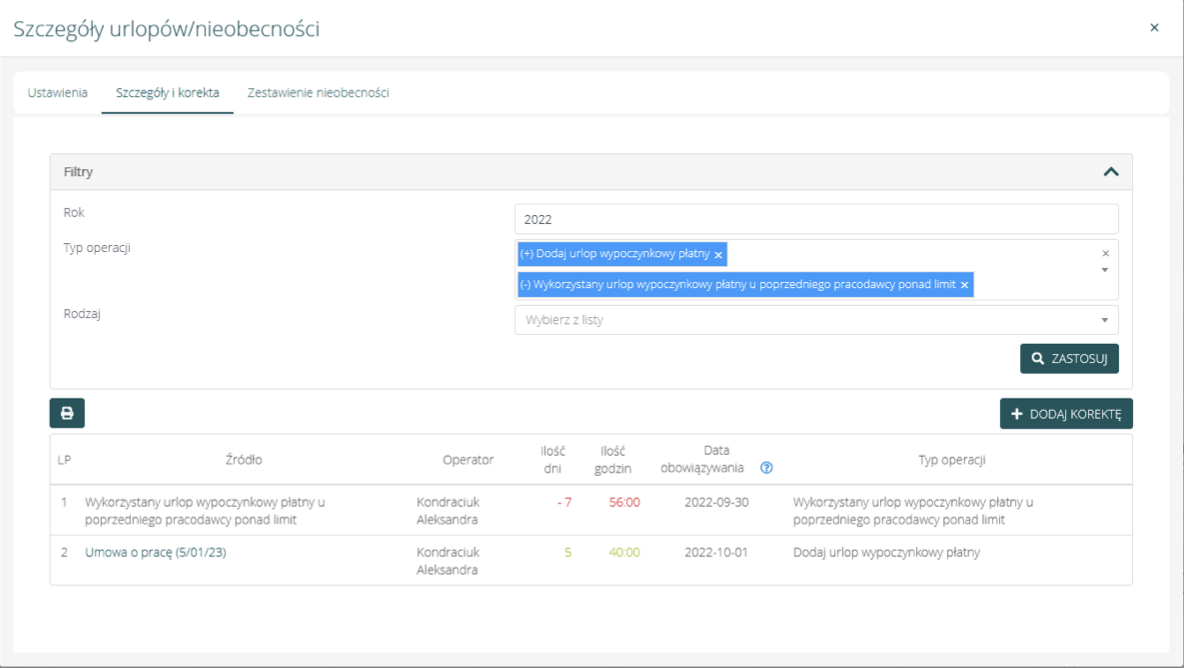The image size is (1184, 668).
Task: Click the DODAJ KOREKTĘ button
Action: point(1066,414)
